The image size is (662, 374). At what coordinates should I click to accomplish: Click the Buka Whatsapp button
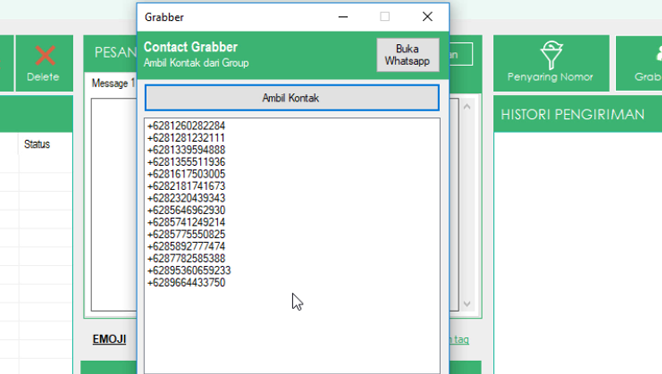point(407,55)
